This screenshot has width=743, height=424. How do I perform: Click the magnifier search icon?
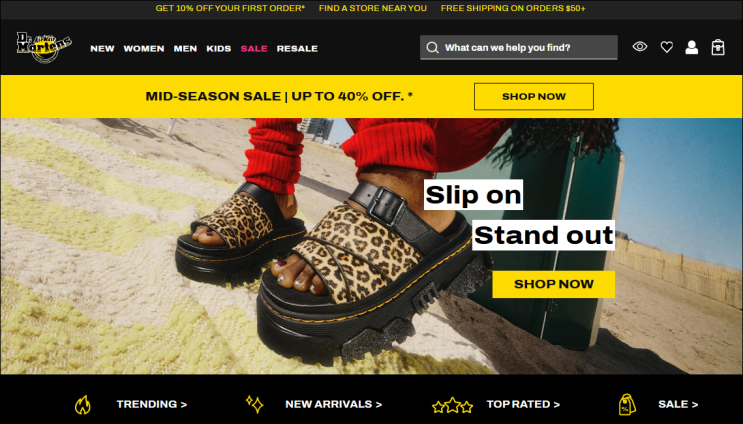click(432, 47)
